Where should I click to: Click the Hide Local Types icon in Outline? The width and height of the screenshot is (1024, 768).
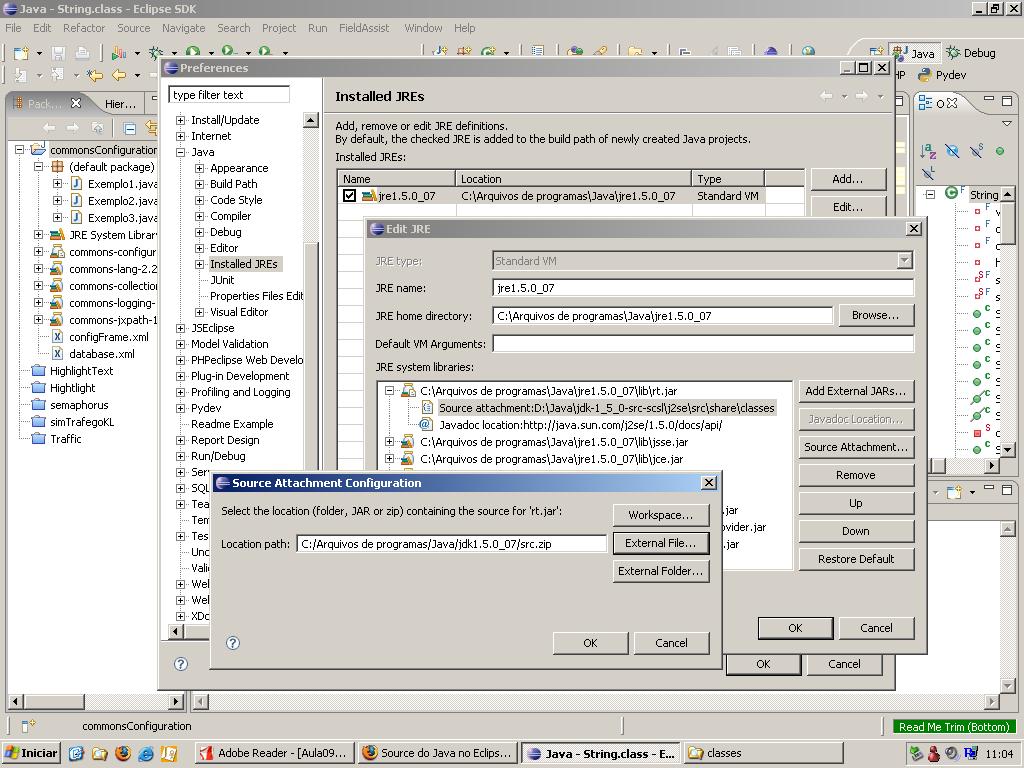click(927, 173)
